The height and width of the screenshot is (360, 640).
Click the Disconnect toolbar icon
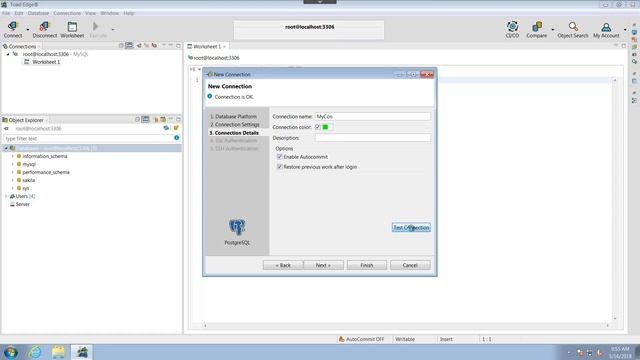(x=44, y=27)
